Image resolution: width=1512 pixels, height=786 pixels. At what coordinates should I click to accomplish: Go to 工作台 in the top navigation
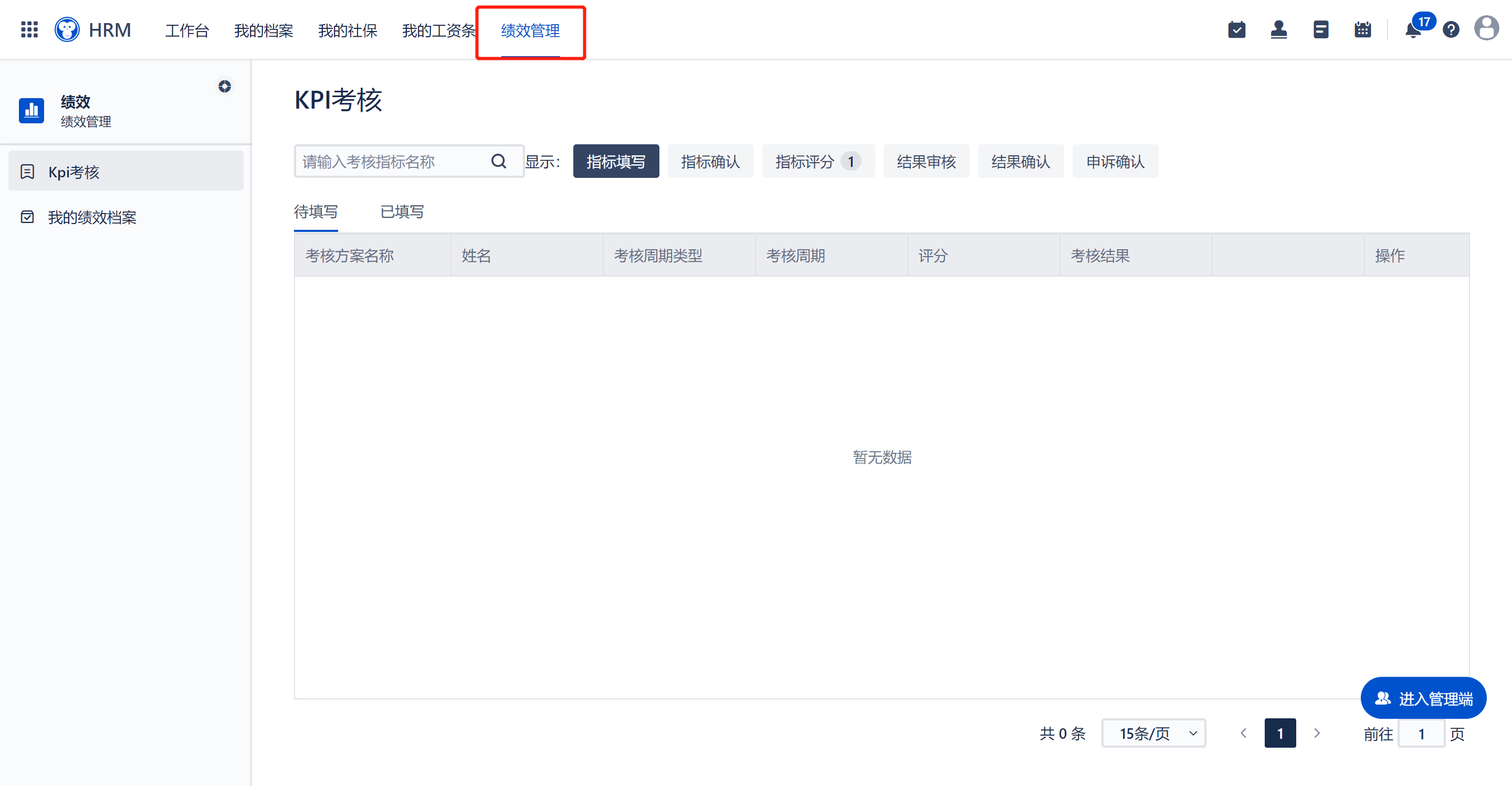coord(187,30)
